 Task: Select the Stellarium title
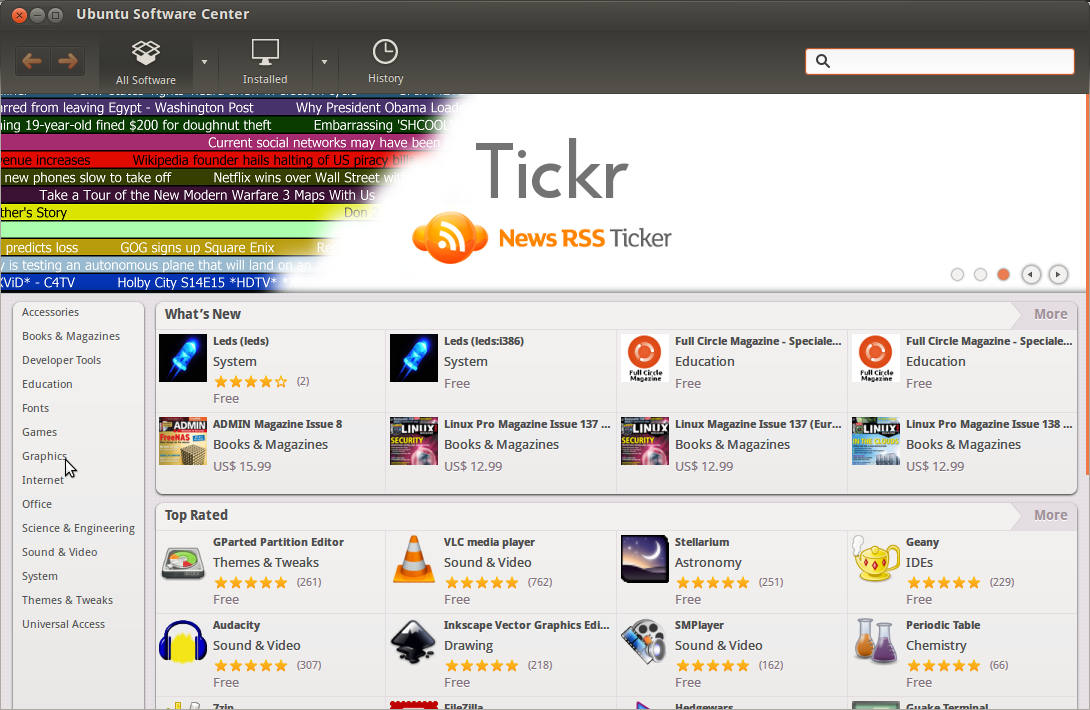(x=702, y=542)
